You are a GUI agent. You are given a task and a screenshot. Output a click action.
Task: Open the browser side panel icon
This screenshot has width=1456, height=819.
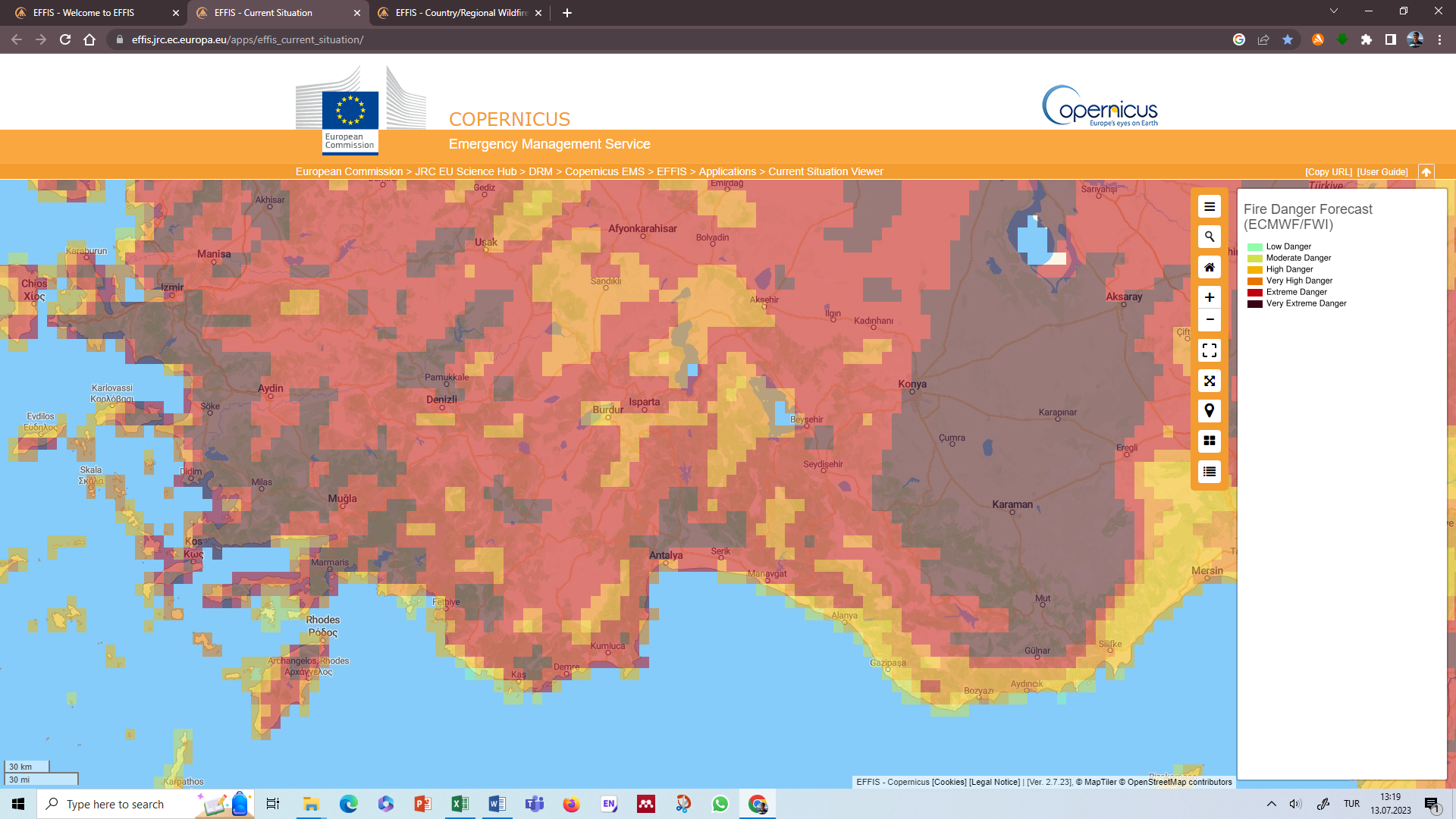pyautogui.click(x=1391, y=39)
